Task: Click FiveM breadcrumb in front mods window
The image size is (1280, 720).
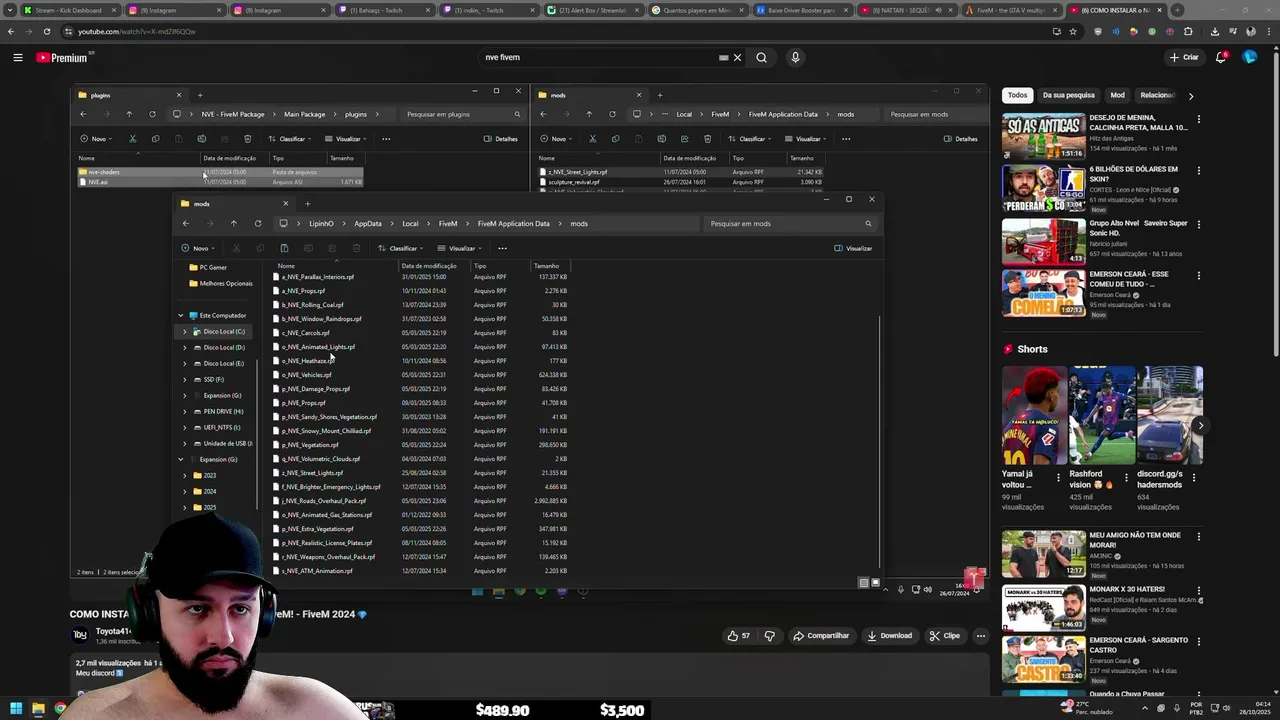Action: point(447,223)
